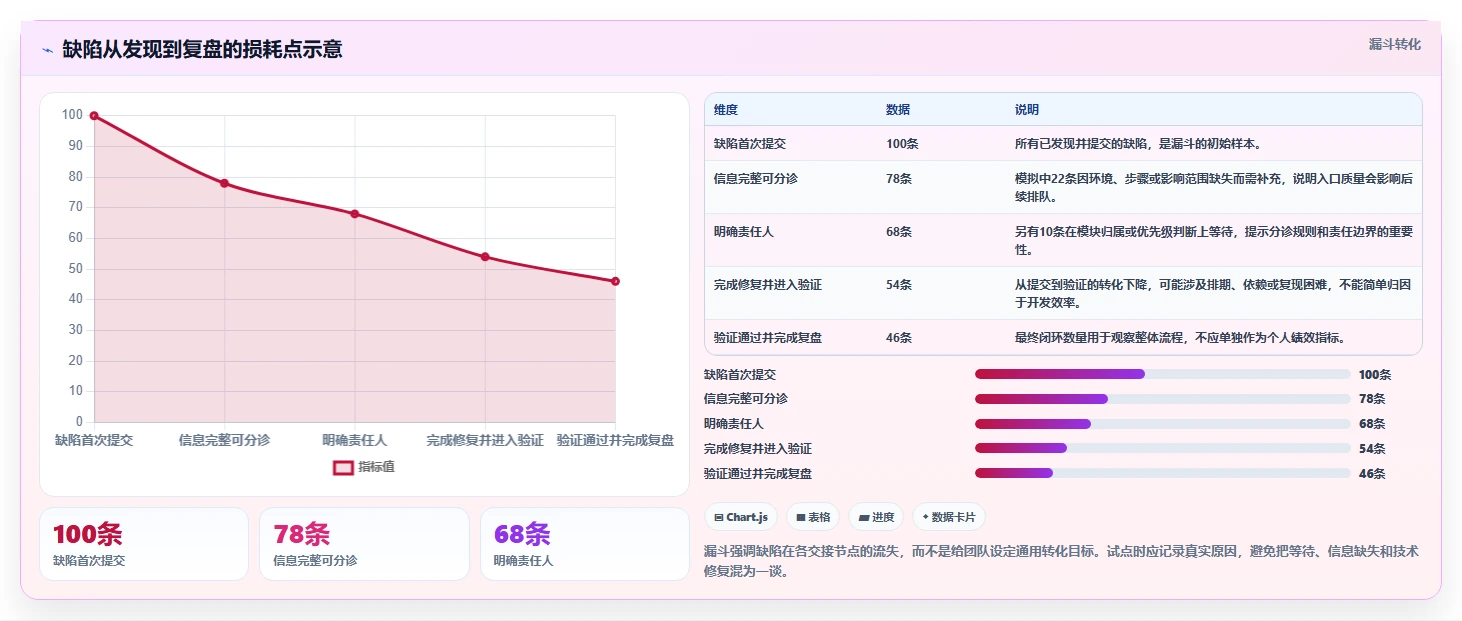Click the x-axis label 明确责任人 in the chart
The width and height of the screenshot is (1462, 621).
click(354, 440)
